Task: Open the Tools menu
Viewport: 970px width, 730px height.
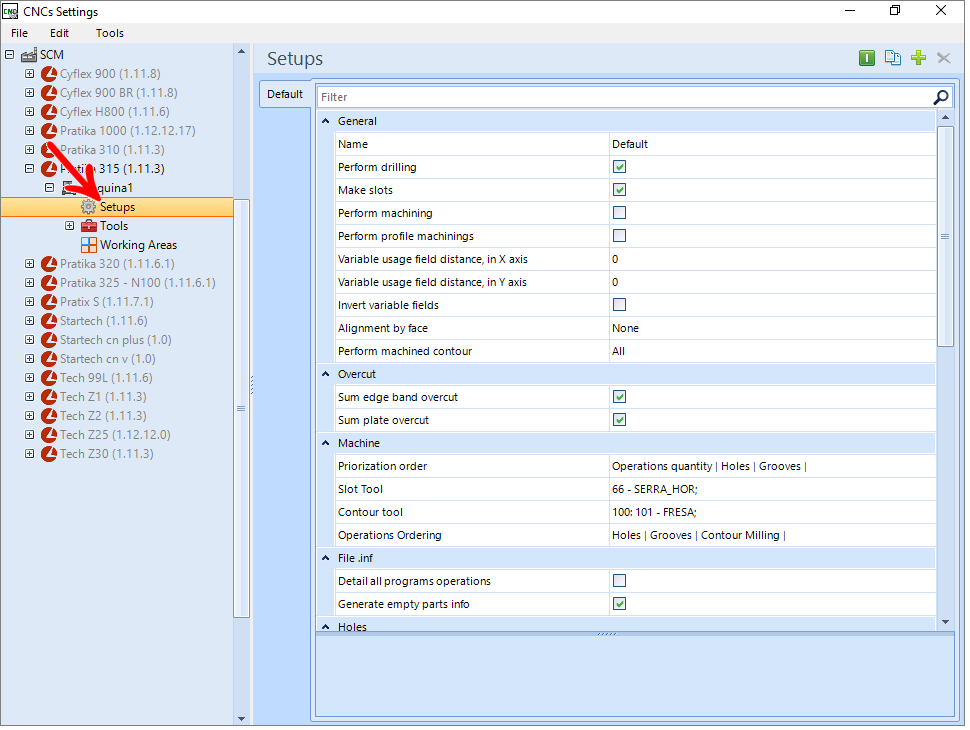Action: tap(109, 33)
